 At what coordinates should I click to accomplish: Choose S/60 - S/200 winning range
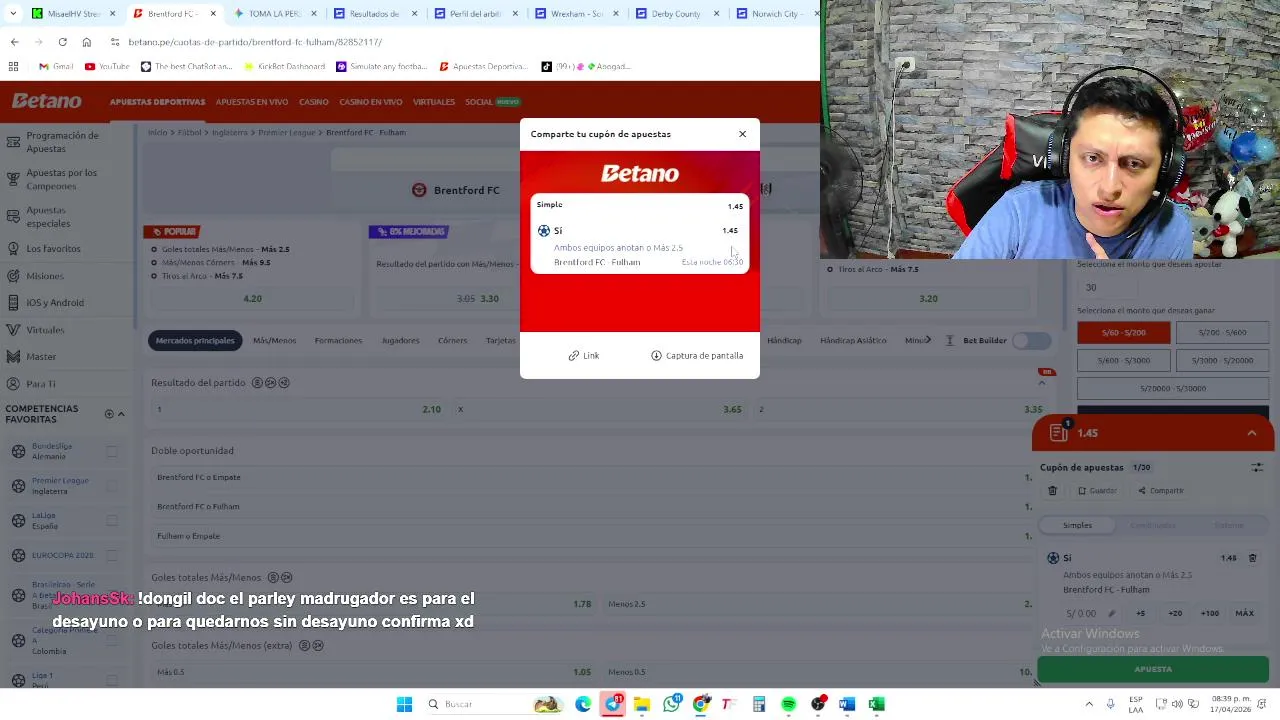point(1124,333)
